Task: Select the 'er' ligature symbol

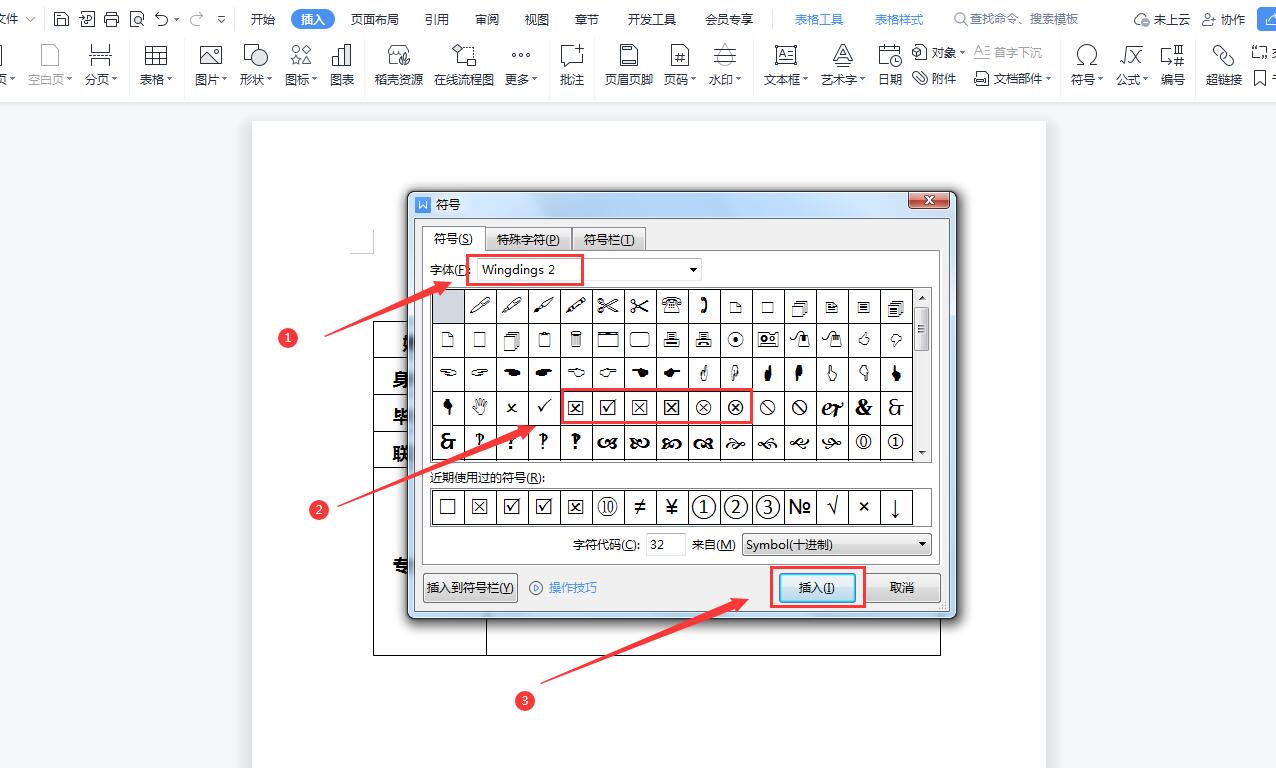Action: coord(832,407)
